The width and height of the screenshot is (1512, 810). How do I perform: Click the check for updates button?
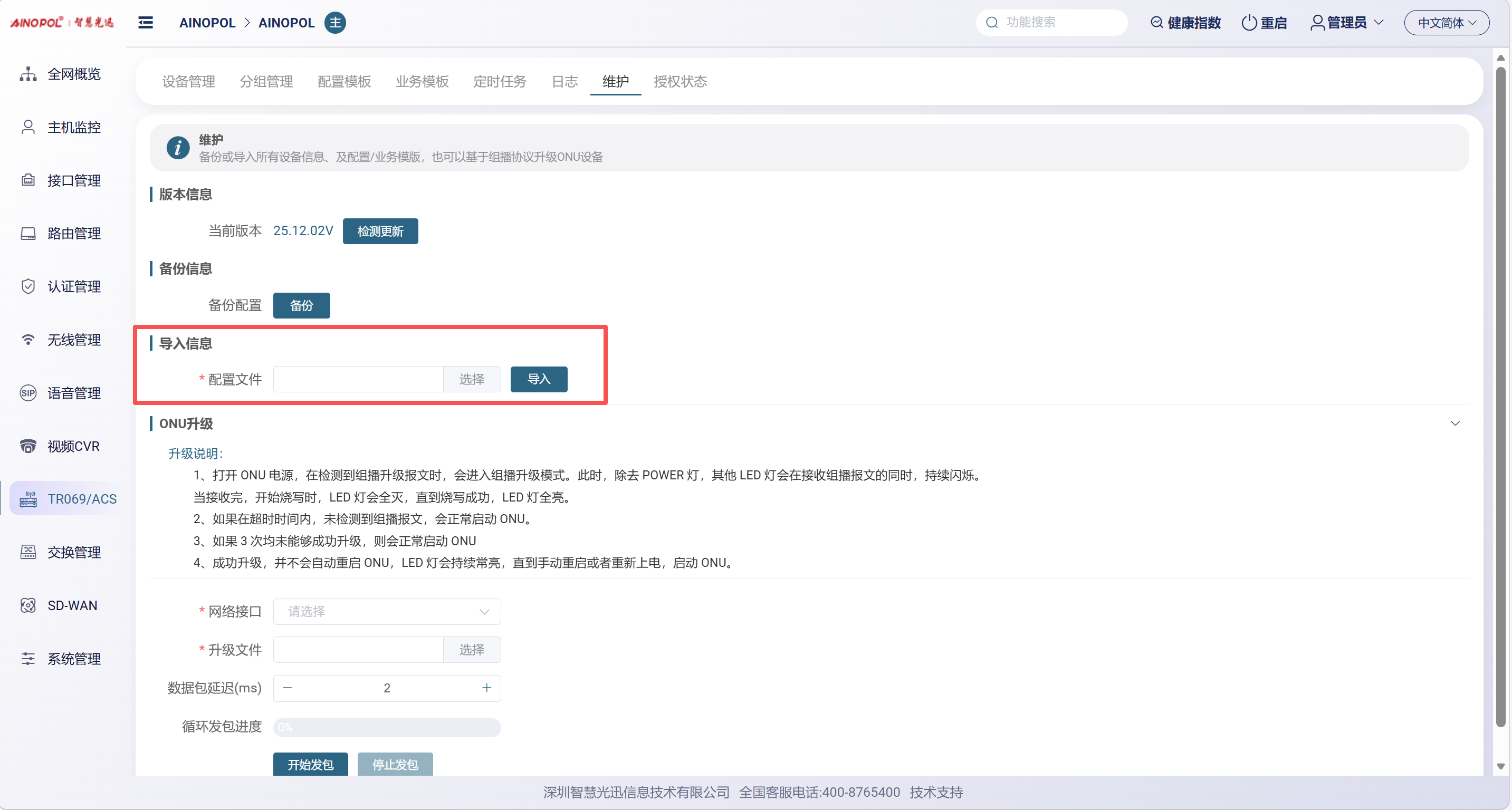380,231
